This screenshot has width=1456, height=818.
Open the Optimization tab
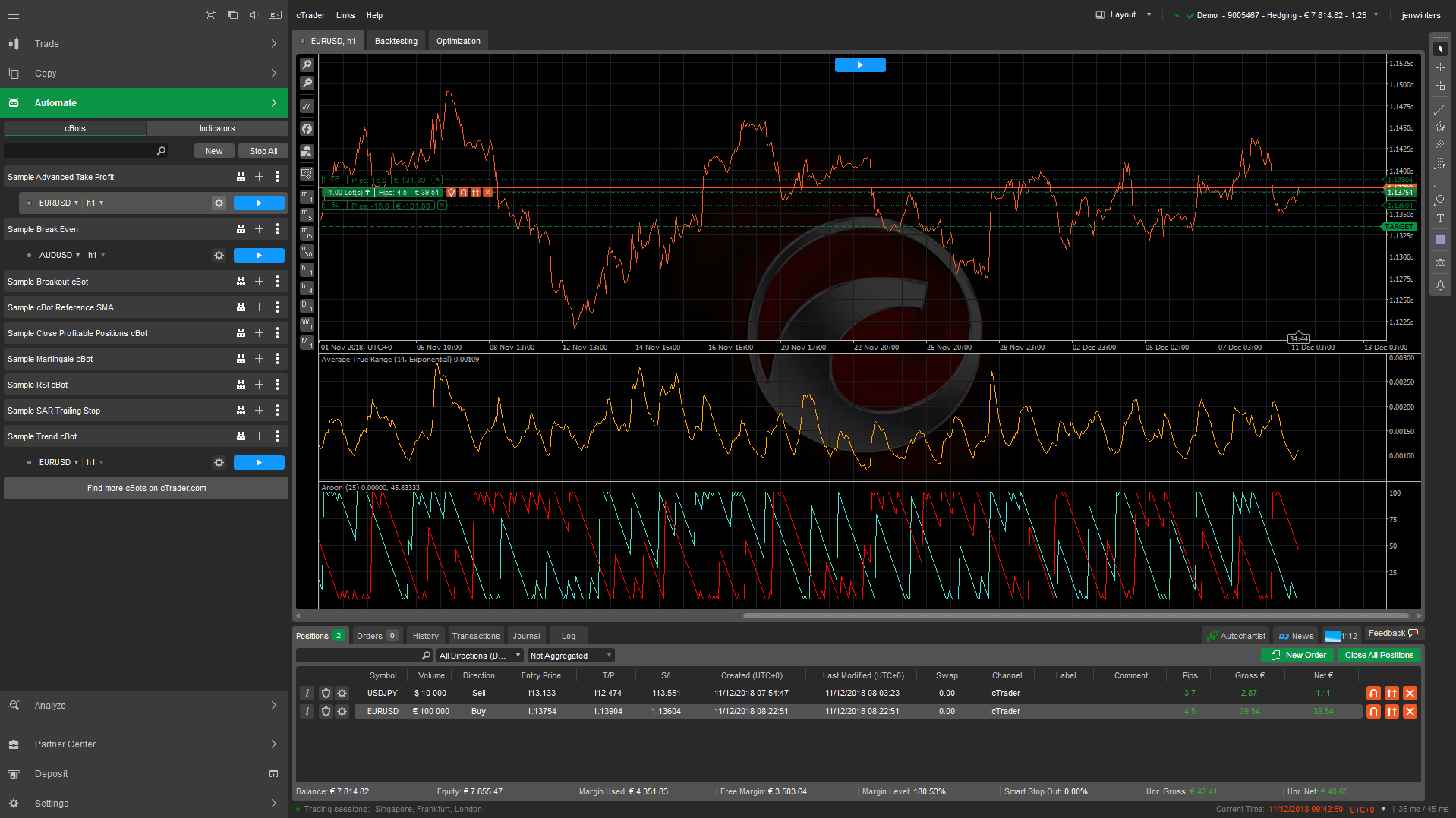click(x=459, y=42)
